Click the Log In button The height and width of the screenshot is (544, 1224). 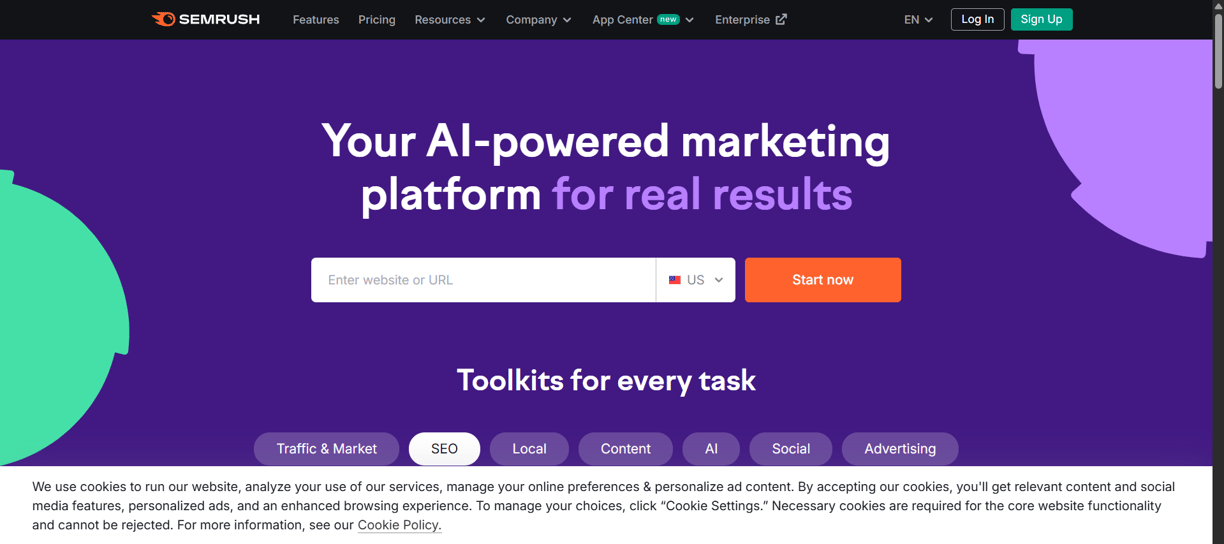[x=977, y=19]
